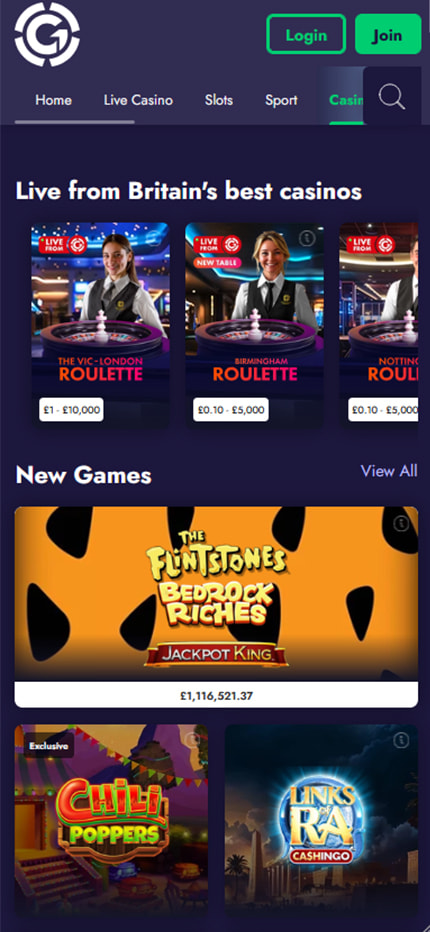Open the Birmingham Roulette game card

point(254,325)
